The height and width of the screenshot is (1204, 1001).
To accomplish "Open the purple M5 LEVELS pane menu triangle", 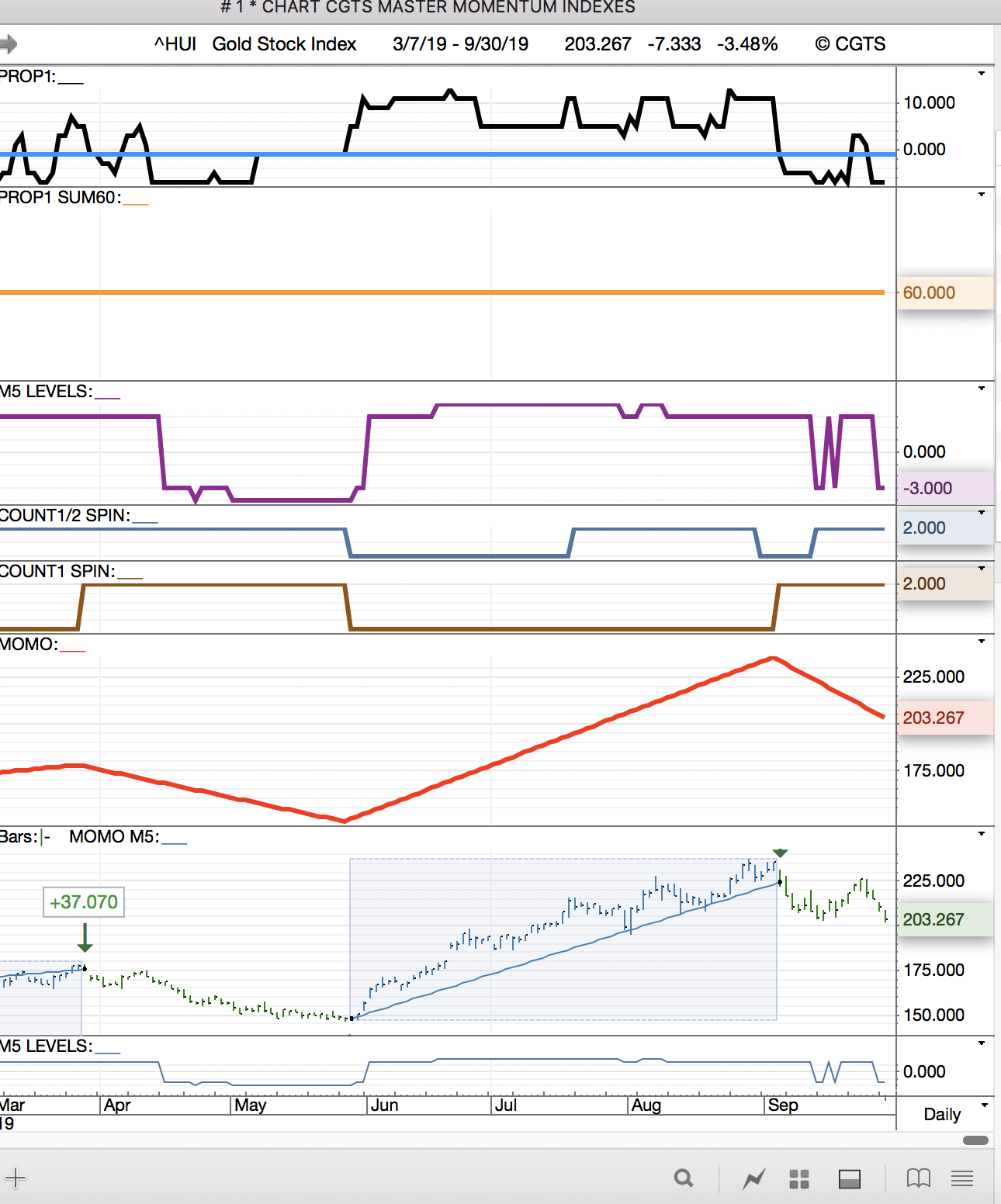I will point(982,389).
